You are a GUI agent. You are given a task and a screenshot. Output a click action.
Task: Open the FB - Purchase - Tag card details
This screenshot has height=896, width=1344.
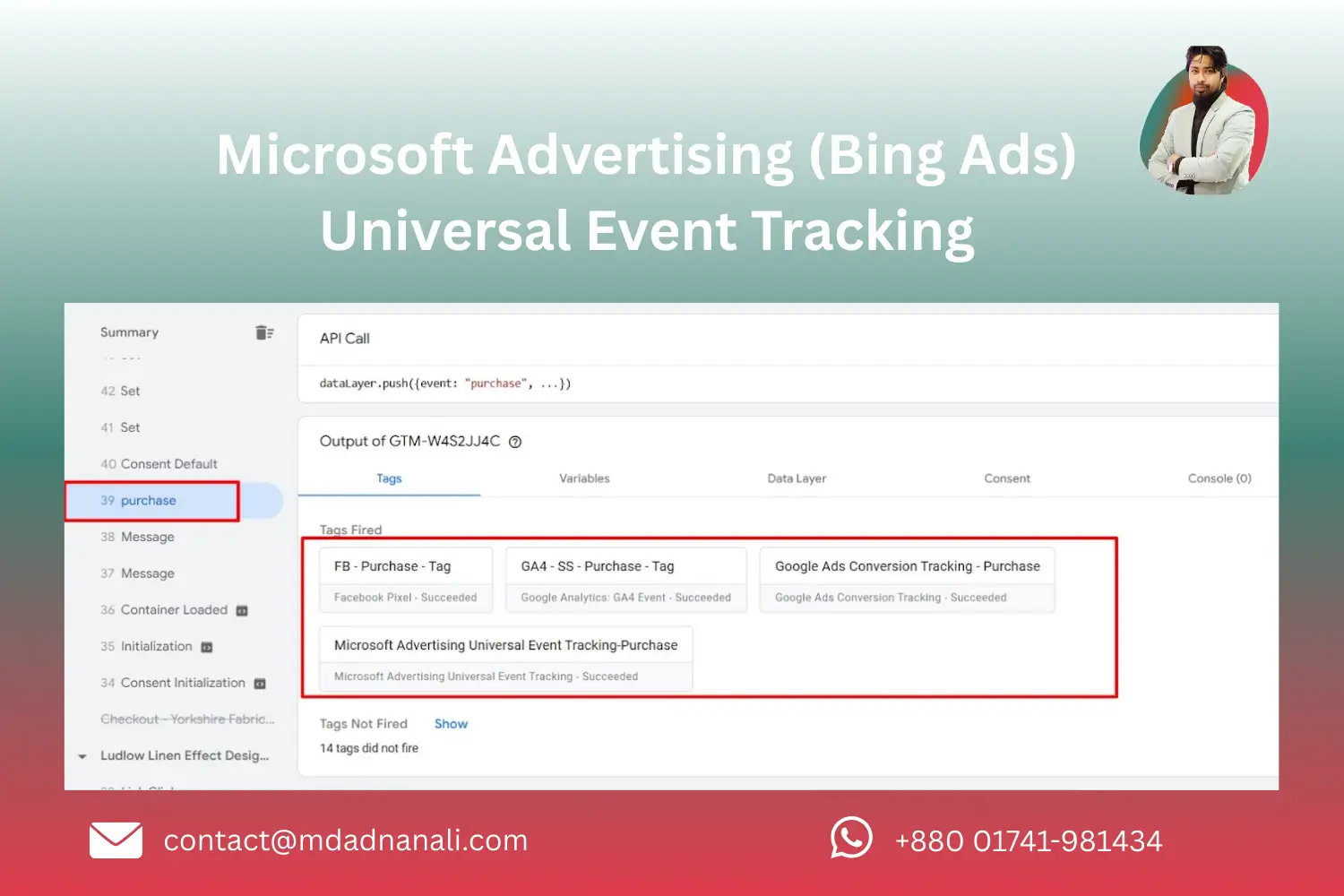pos(405,565)
